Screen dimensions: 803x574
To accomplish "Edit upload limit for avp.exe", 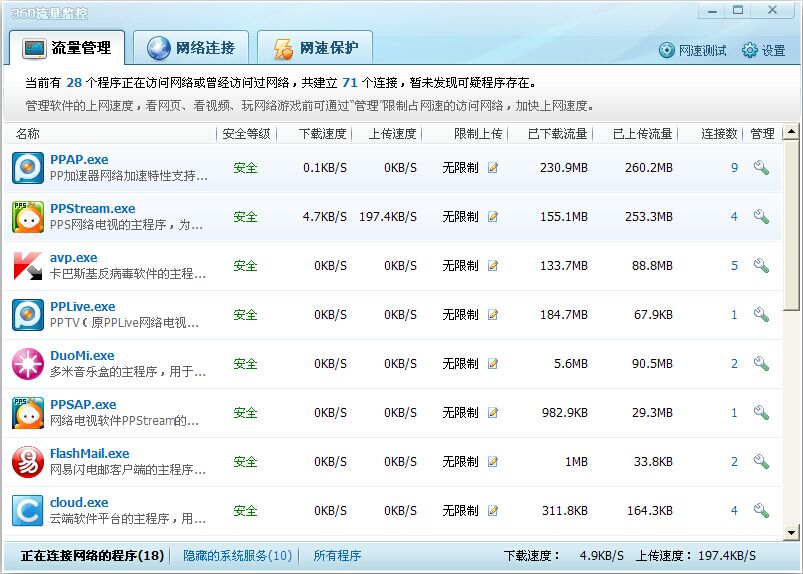I will pos(493,265).
